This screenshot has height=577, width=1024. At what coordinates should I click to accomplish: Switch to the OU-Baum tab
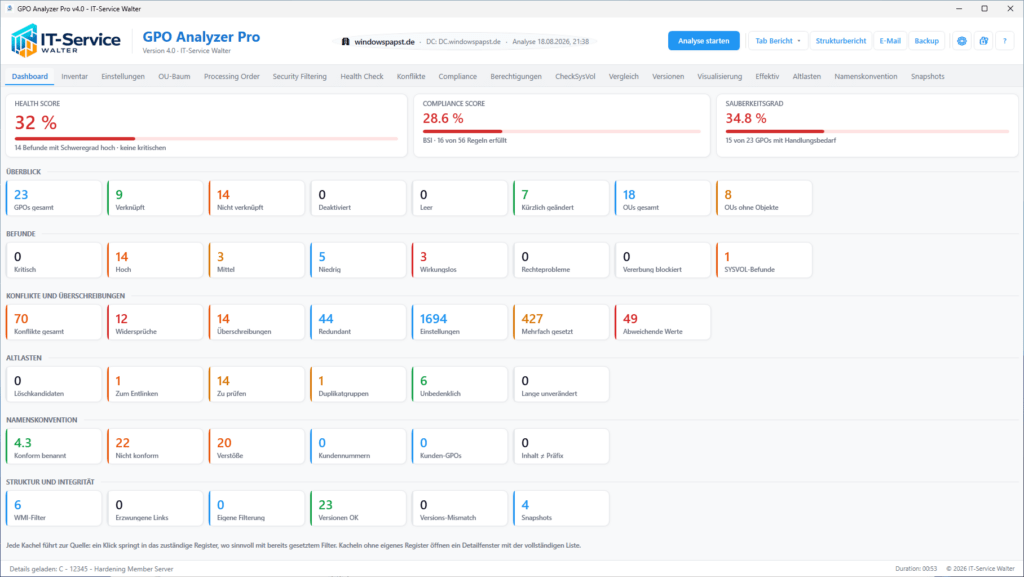pyautogui.click(x=174, y=76)
